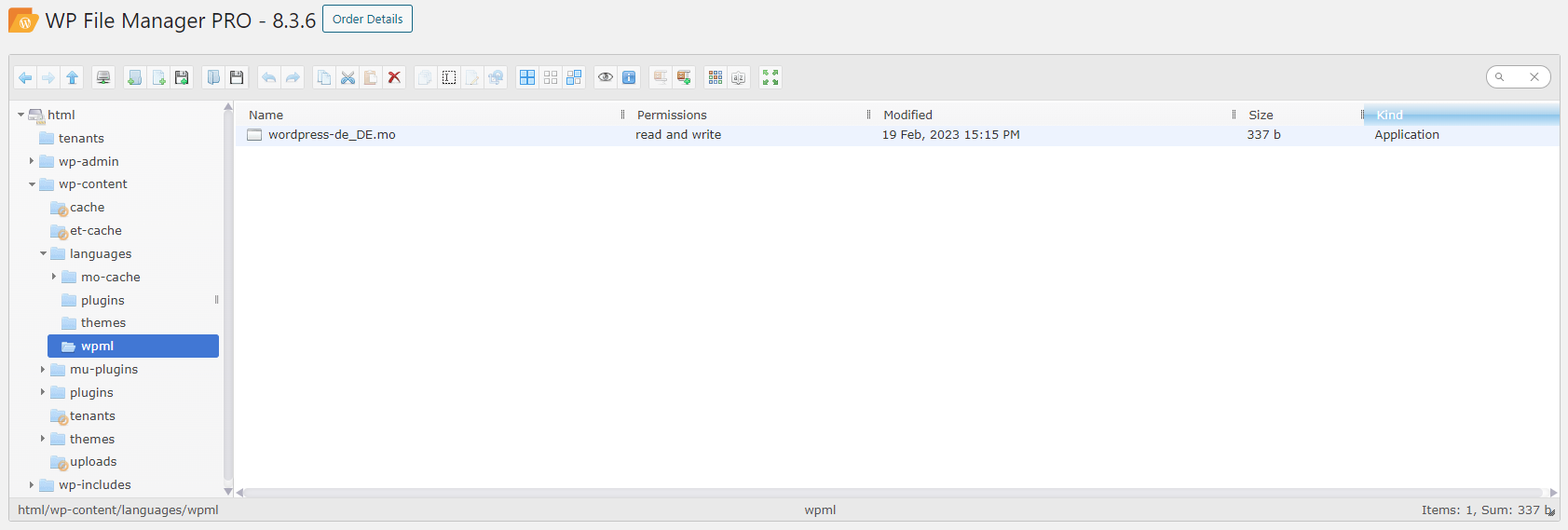
Task: Open the cache folder
Action: coord(87,208)
